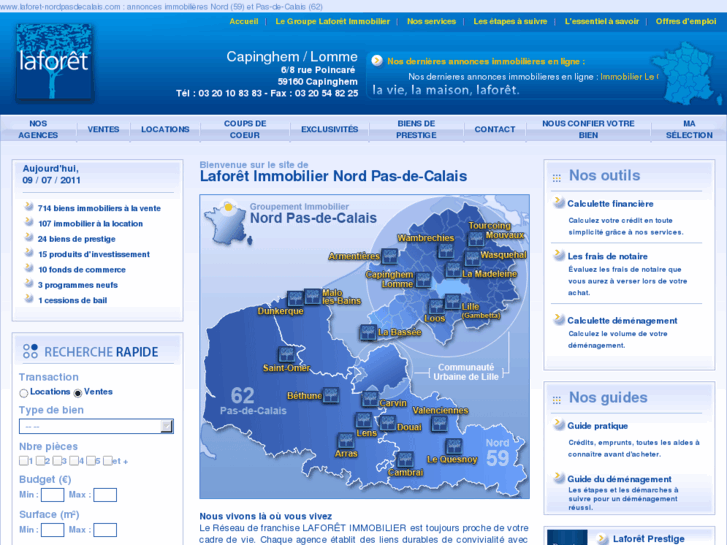Open the Capinghem Lomme agency marker

423,279
